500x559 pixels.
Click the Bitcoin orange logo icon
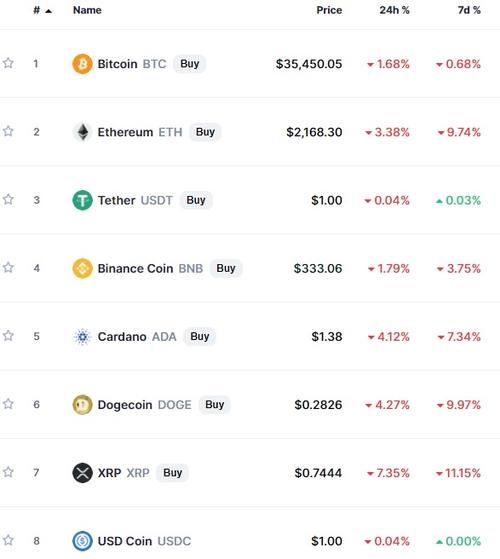(82, 64)
